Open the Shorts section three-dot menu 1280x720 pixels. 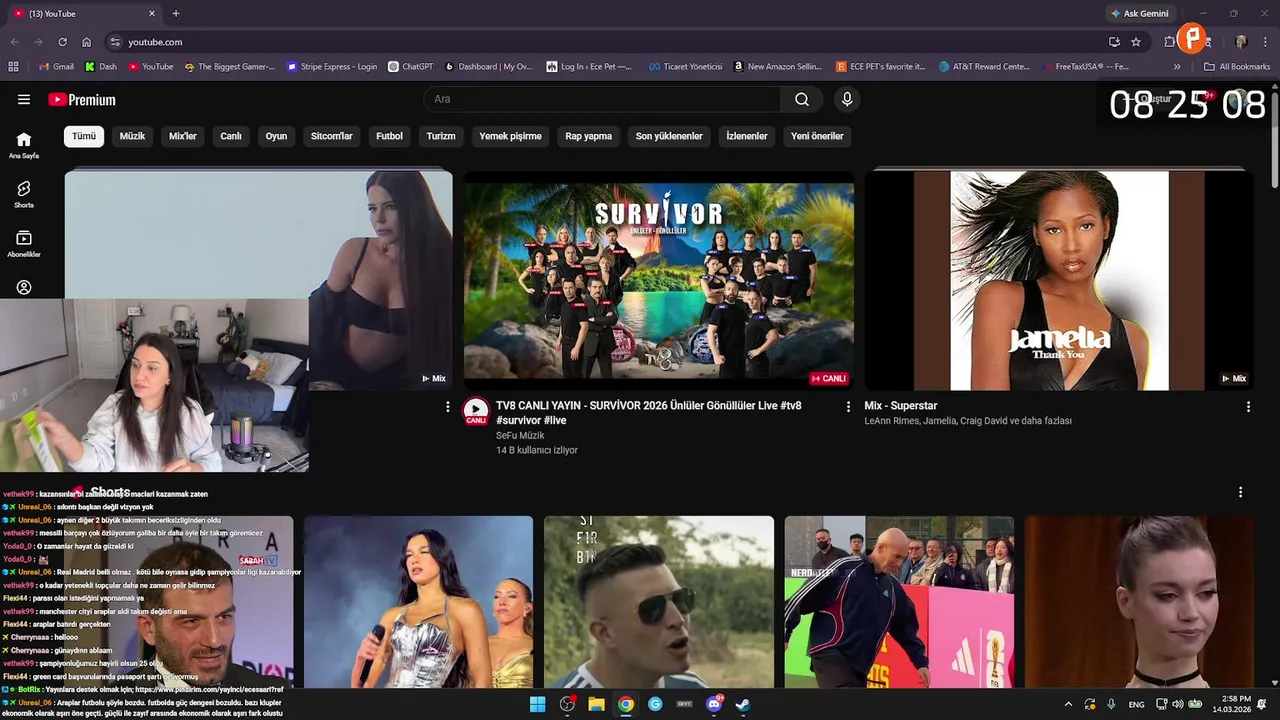tap(1240, 492)
